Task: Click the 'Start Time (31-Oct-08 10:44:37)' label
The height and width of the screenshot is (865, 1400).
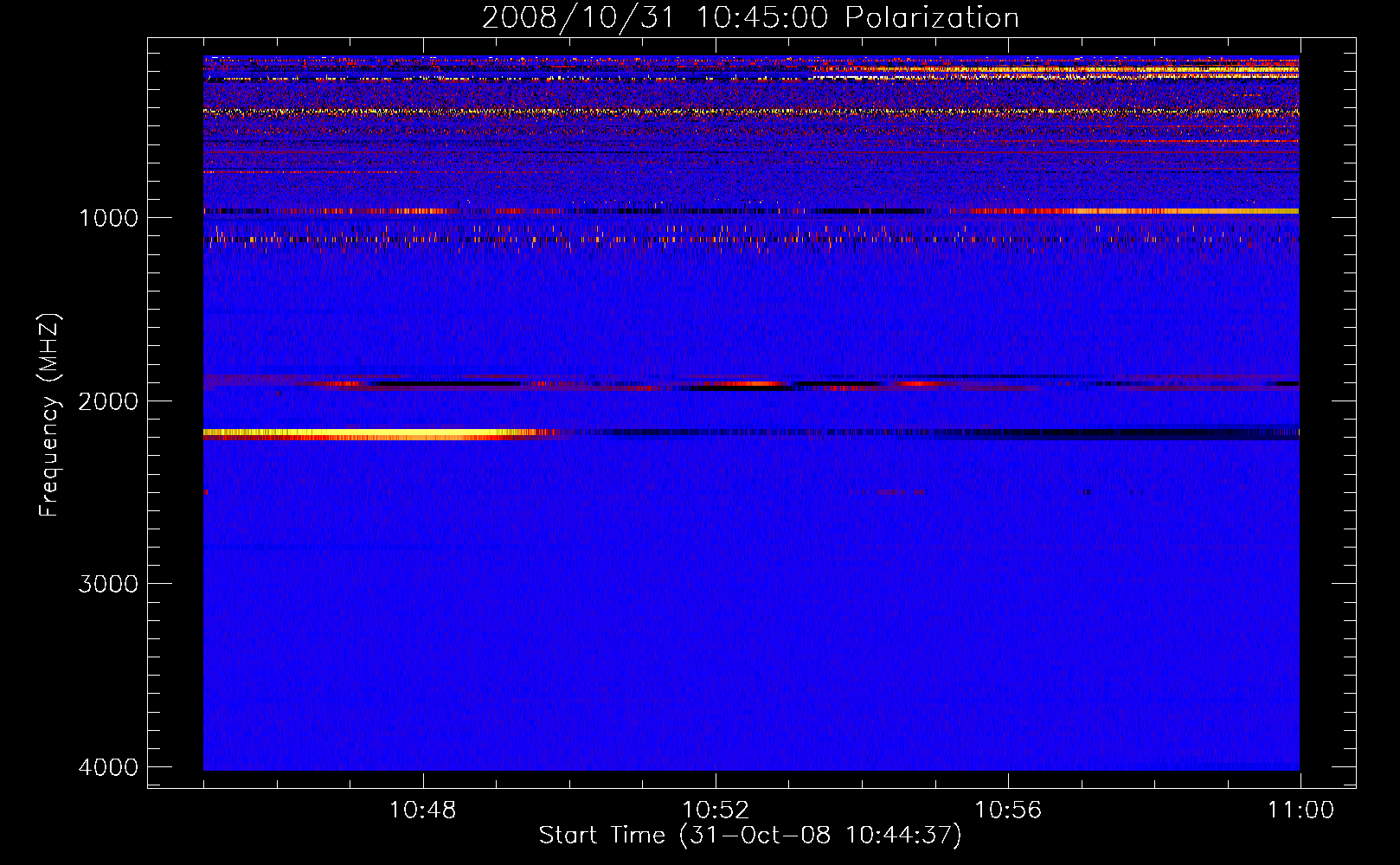Action: [750, 836]
